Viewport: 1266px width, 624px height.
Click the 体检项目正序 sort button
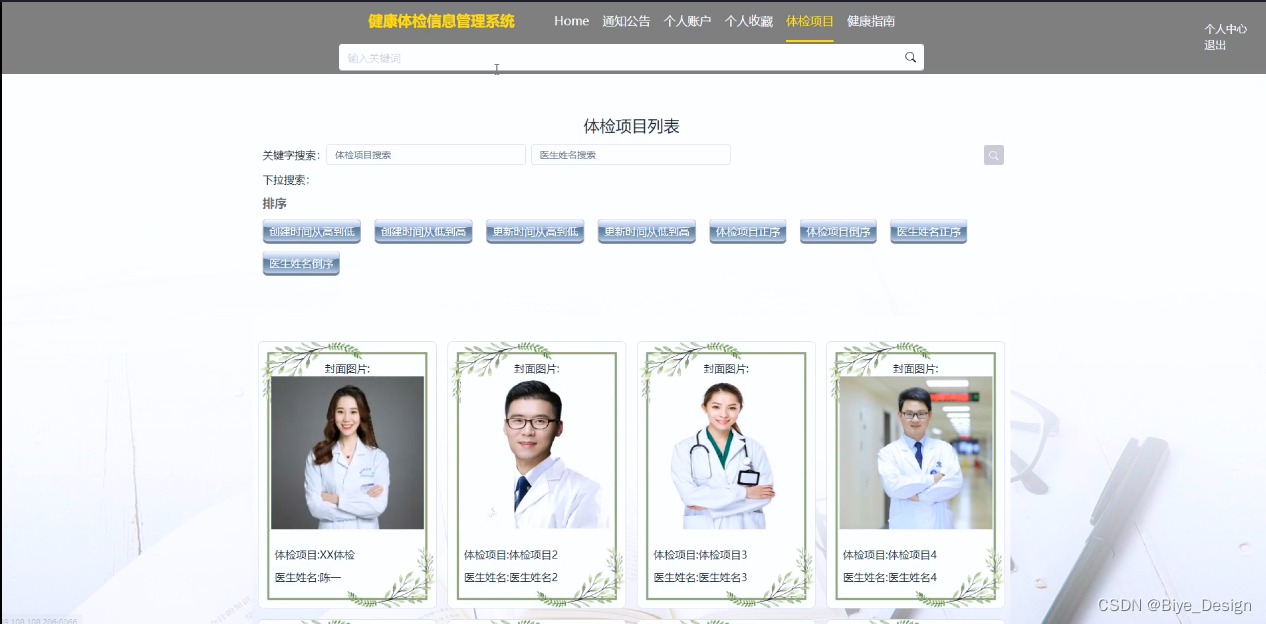(748, 232)
